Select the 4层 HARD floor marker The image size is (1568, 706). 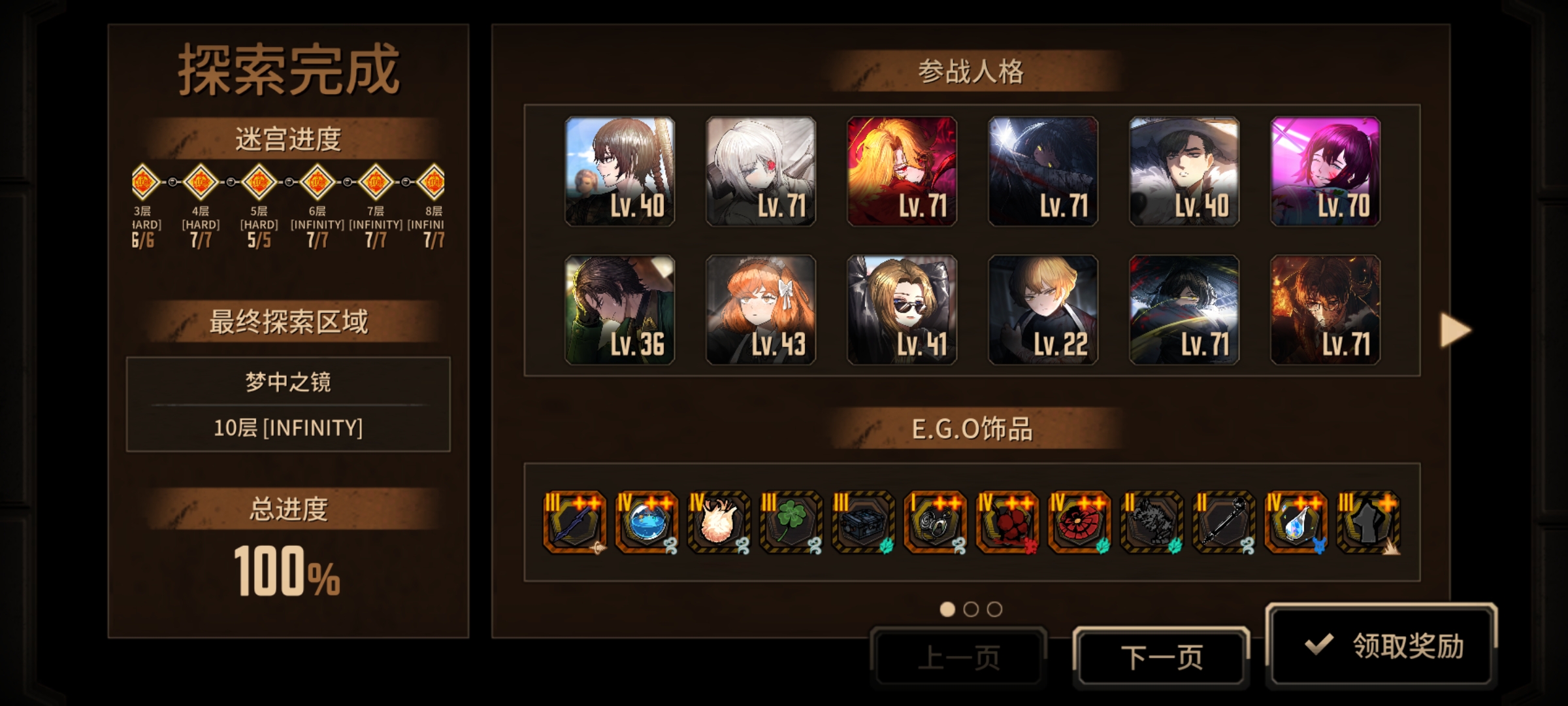201,182
